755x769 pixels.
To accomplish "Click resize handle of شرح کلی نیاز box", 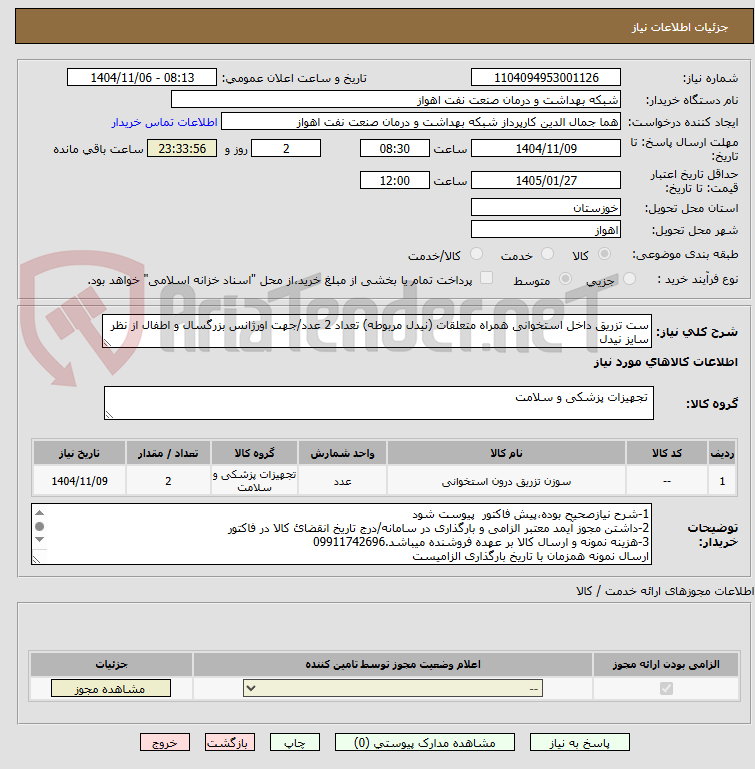I will [x=107, y=343].
